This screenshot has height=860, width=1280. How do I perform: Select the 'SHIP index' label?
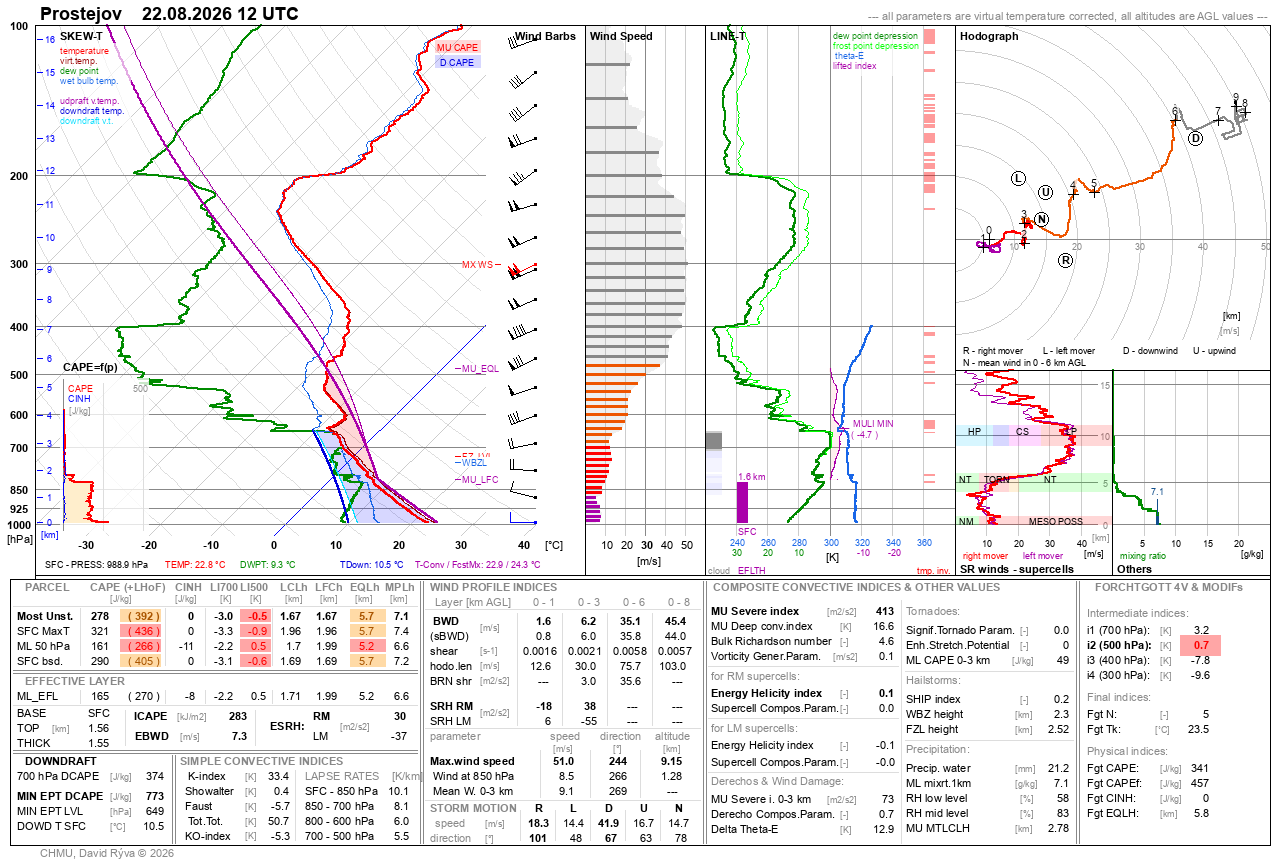[933, 699]
